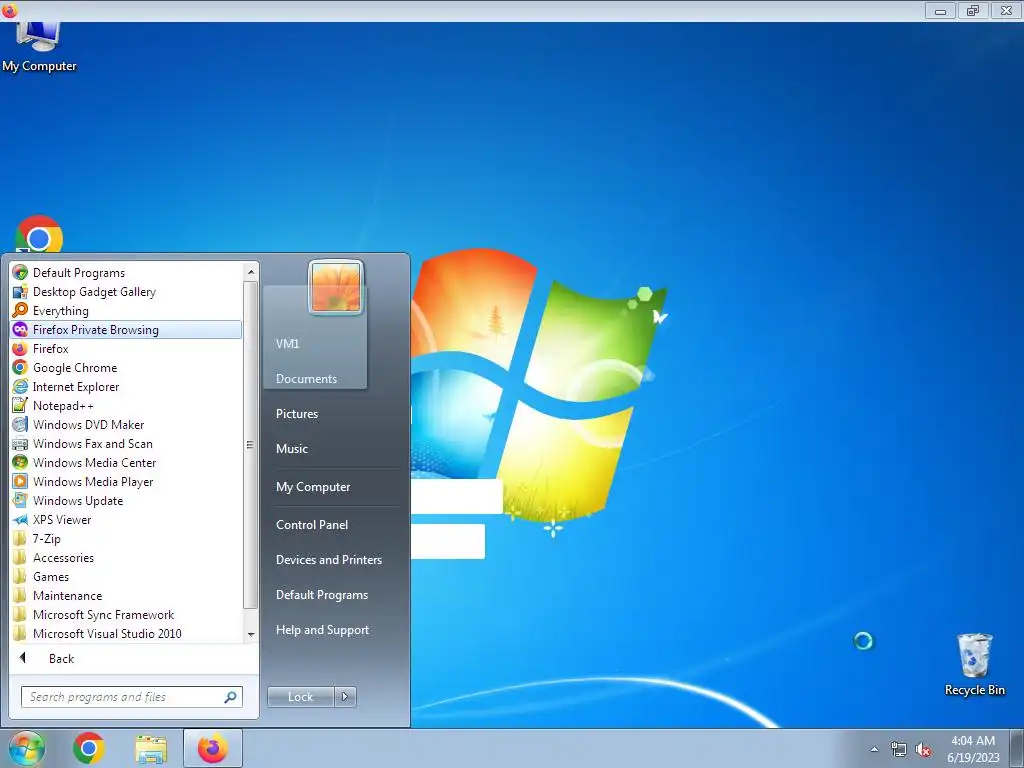The image size is (1024, 768).
Task: Click the Firefox taskbar button
Action: click(213, 748)
